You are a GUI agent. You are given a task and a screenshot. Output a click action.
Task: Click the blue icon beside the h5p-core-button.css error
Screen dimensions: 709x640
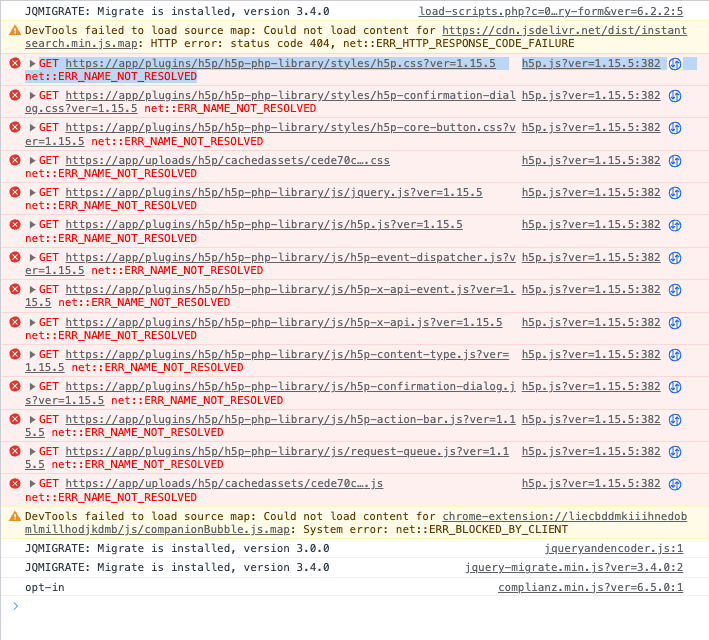point(675,127)
